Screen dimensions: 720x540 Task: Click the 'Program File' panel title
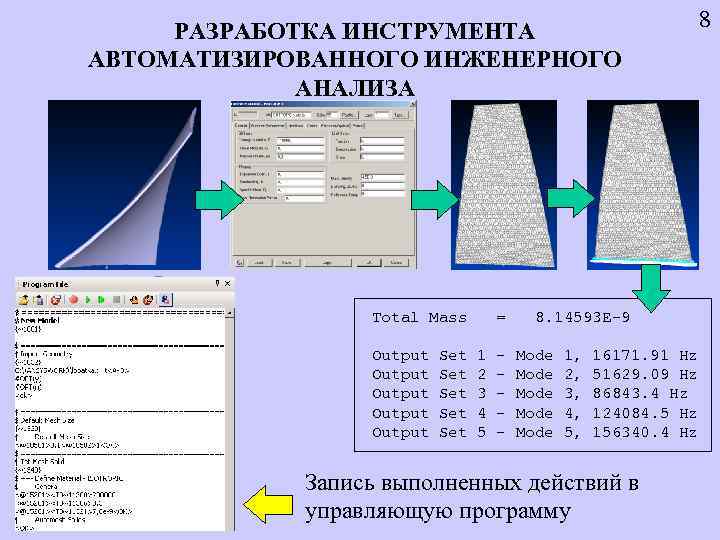click(45, 284)
